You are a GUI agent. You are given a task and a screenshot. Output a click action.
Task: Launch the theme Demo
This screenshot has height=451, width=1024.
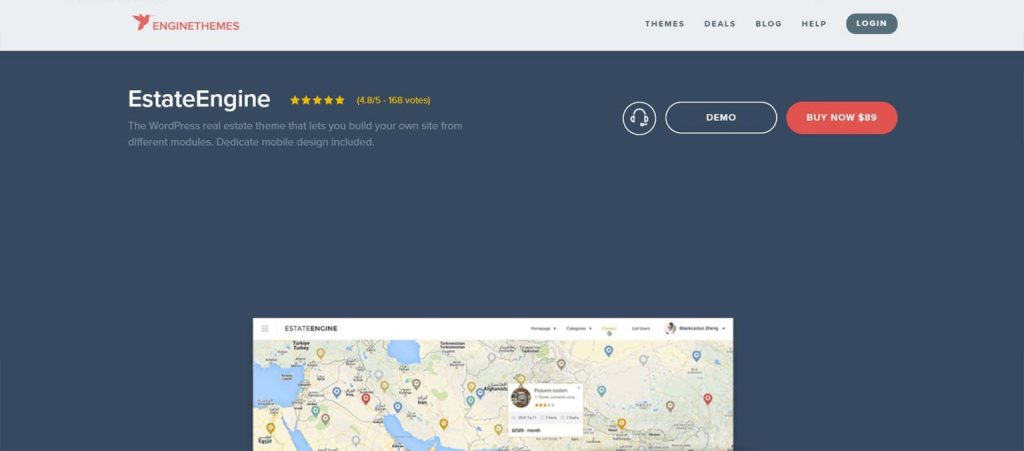(720, 118)
